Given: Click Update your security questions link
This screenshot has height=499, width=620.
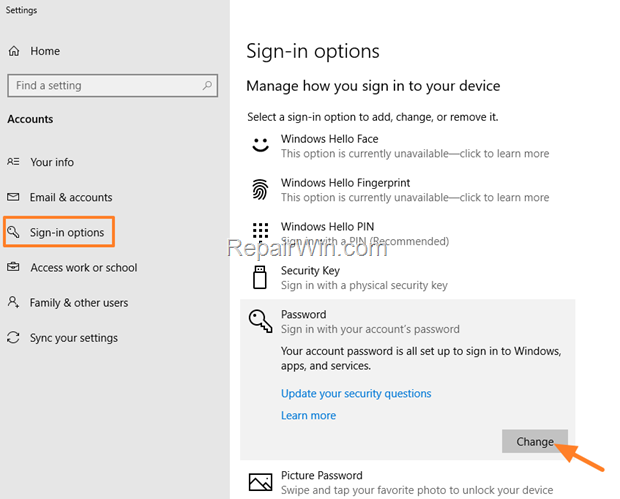Looking at the screenshot, I should pyautogui.click(x=356, y=393).
